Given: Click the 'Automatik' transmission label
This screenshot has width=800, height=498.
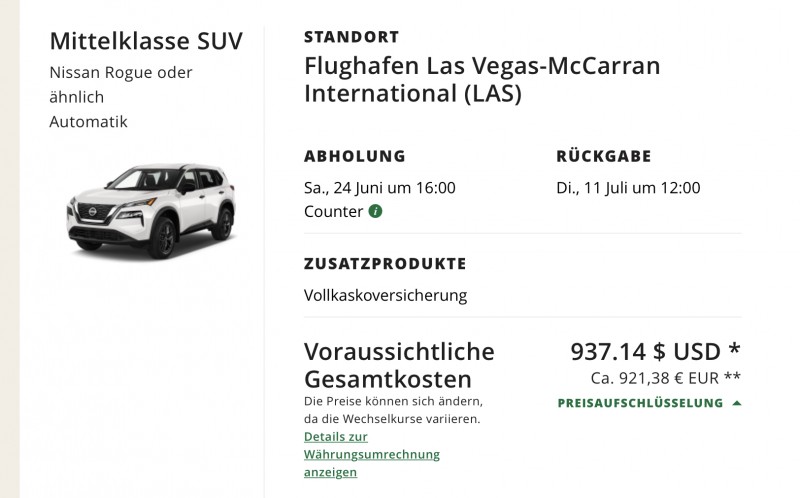Looking at the screenshot, I should coord(88,121).
